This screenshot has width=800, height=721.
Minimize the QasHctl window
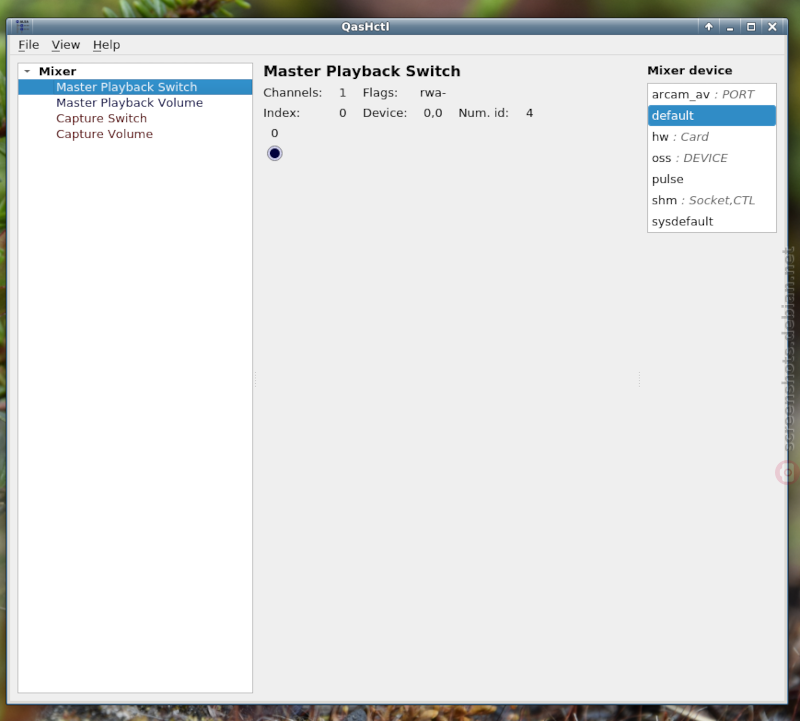click(x=730, y=27)
